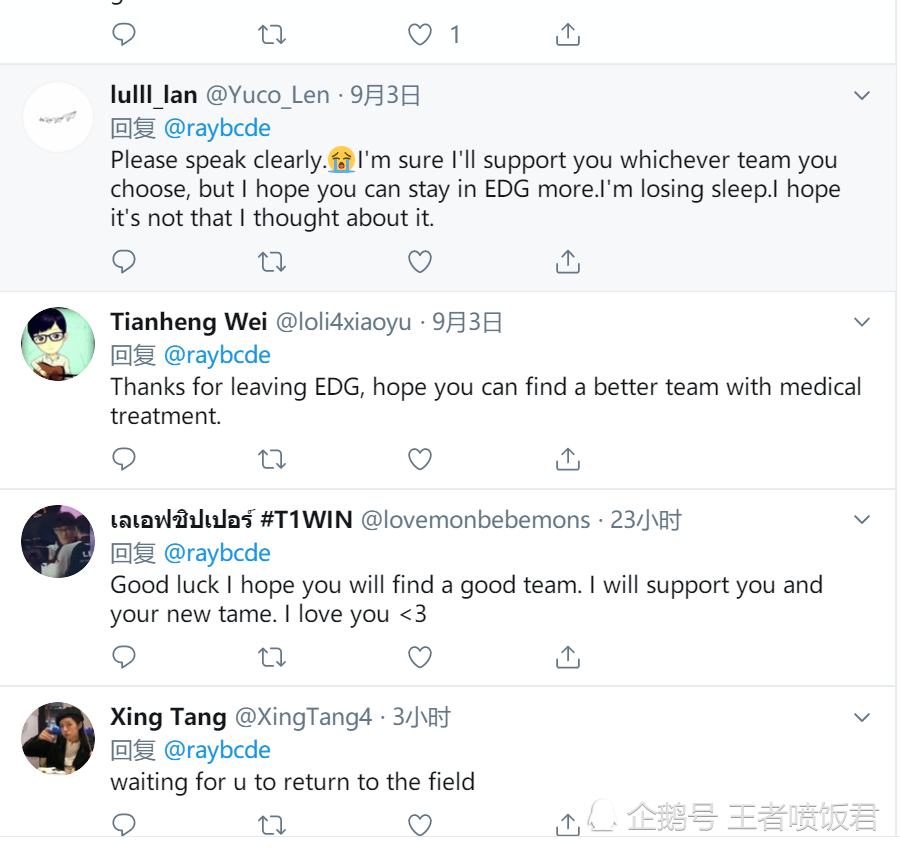
Task: Open the Tianheng Wei profile name
Action: click(x=189, y=322)
